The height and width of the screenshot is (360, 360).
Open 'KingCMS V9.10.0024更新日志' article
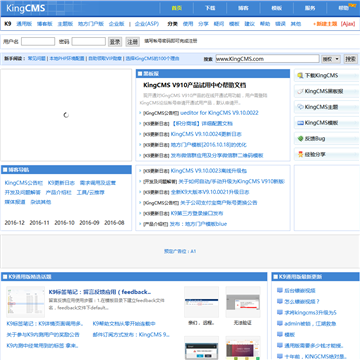coord(206,134)
